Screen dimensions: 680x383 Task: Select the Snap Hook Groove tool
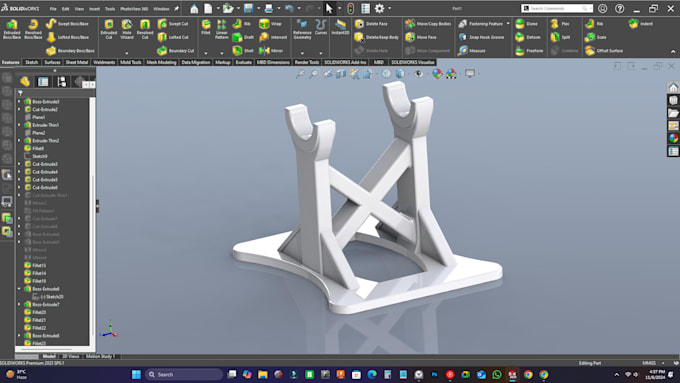[x=481, y=37]
